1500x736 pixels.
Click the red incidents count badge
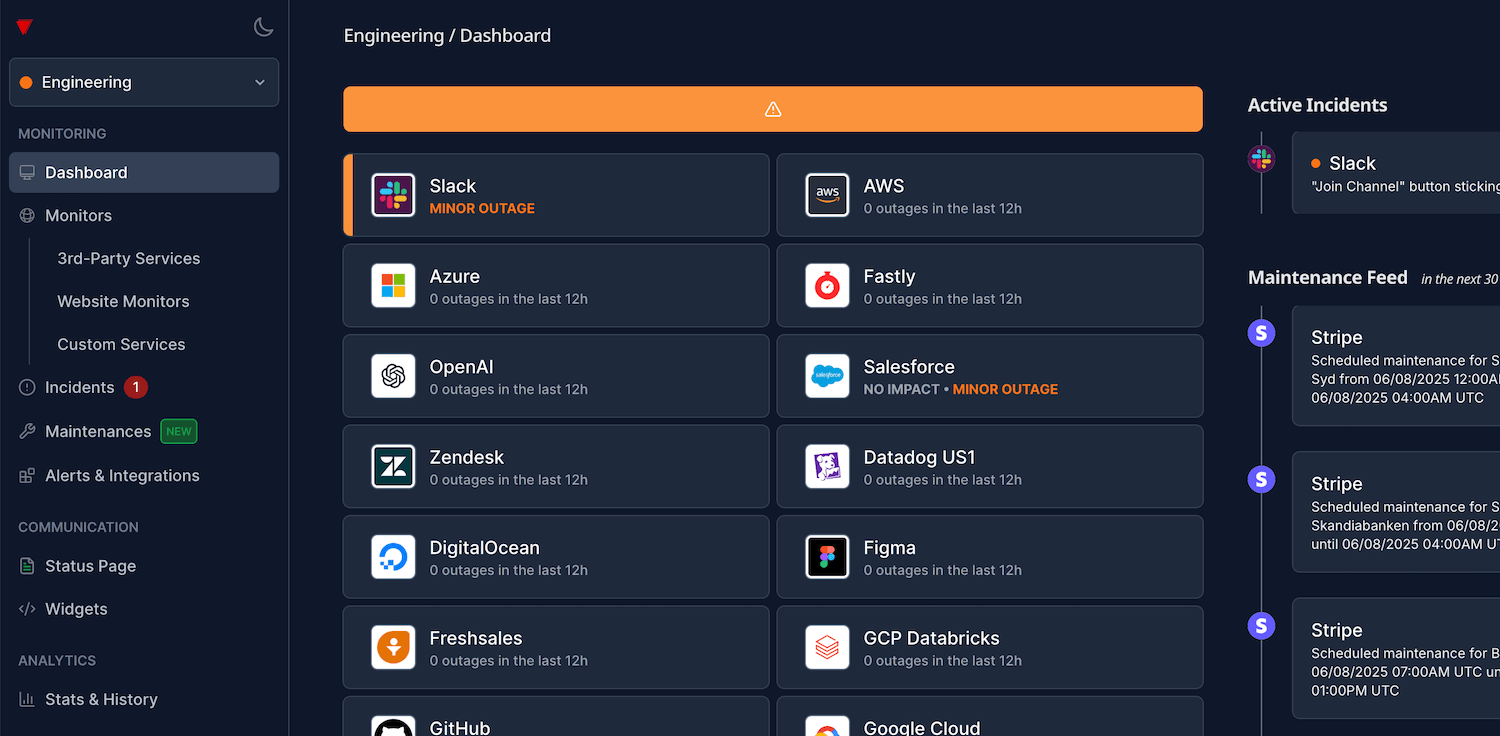click(x=136, y=387)
